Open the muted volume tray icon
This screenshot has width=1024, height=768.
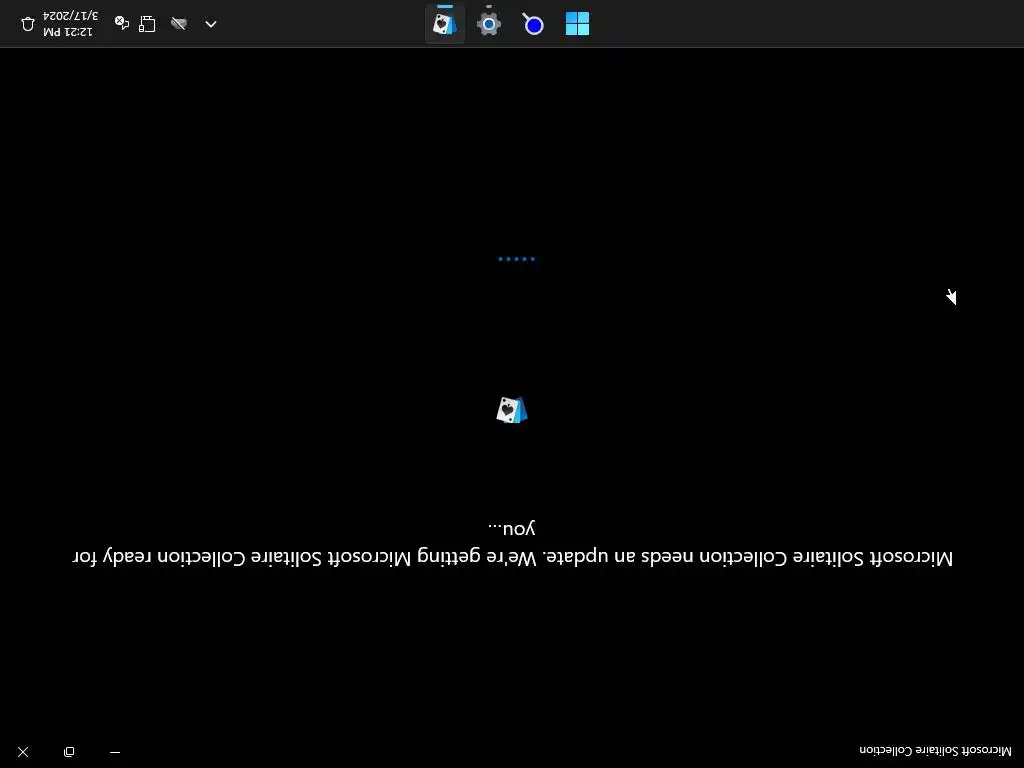(x=121, y=24)
